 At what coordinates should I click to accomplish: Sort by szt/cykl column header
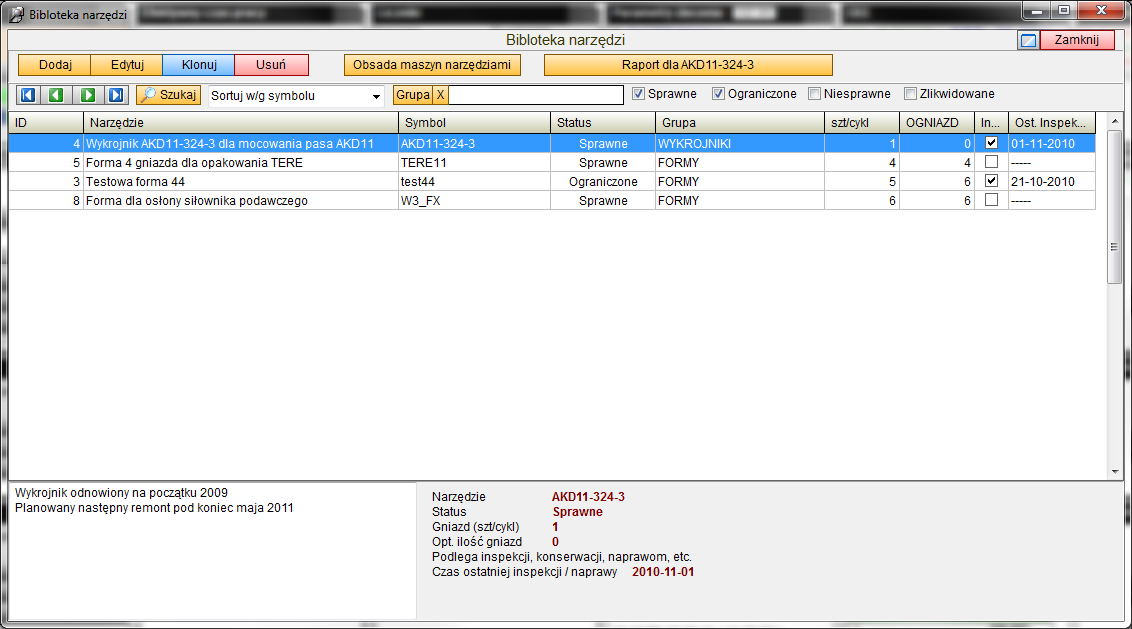pyautogui.click(x=862, y=123)
